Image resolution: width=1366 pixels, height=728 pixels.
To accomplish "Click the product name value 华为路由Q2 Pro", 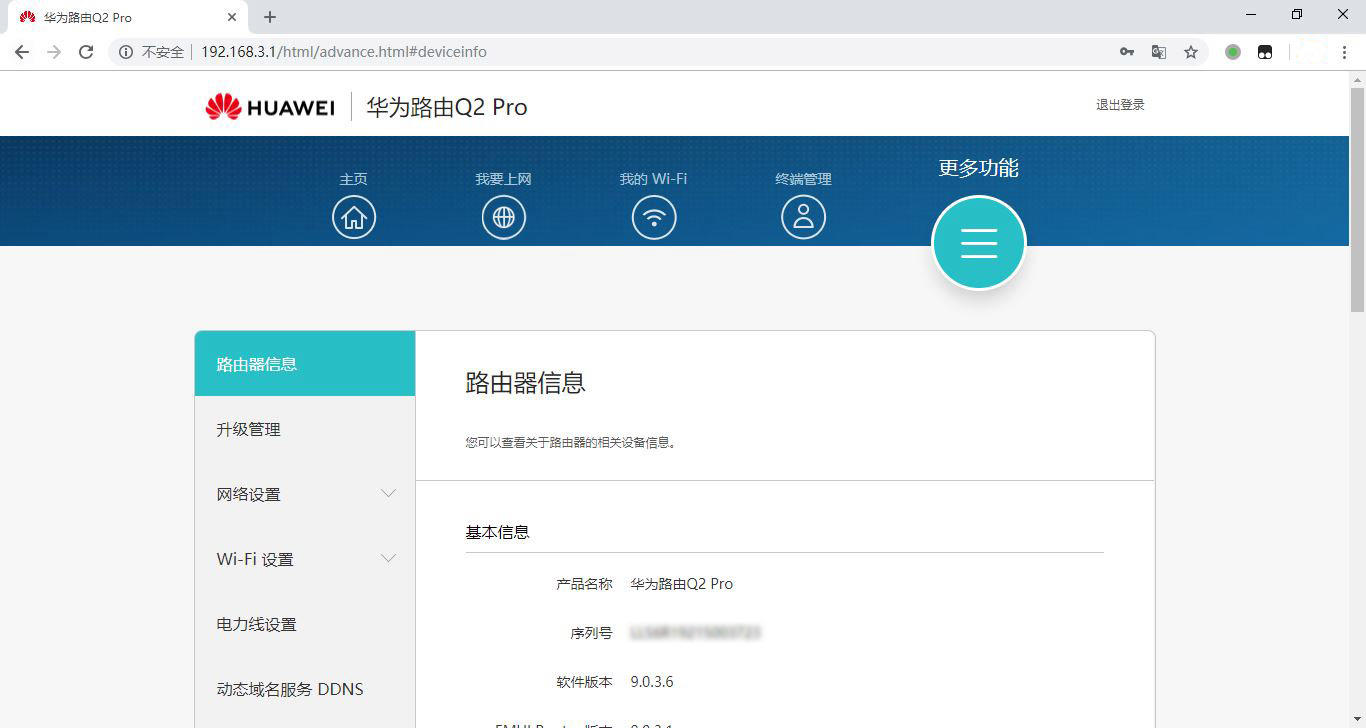I will click(x=681, y=584).
